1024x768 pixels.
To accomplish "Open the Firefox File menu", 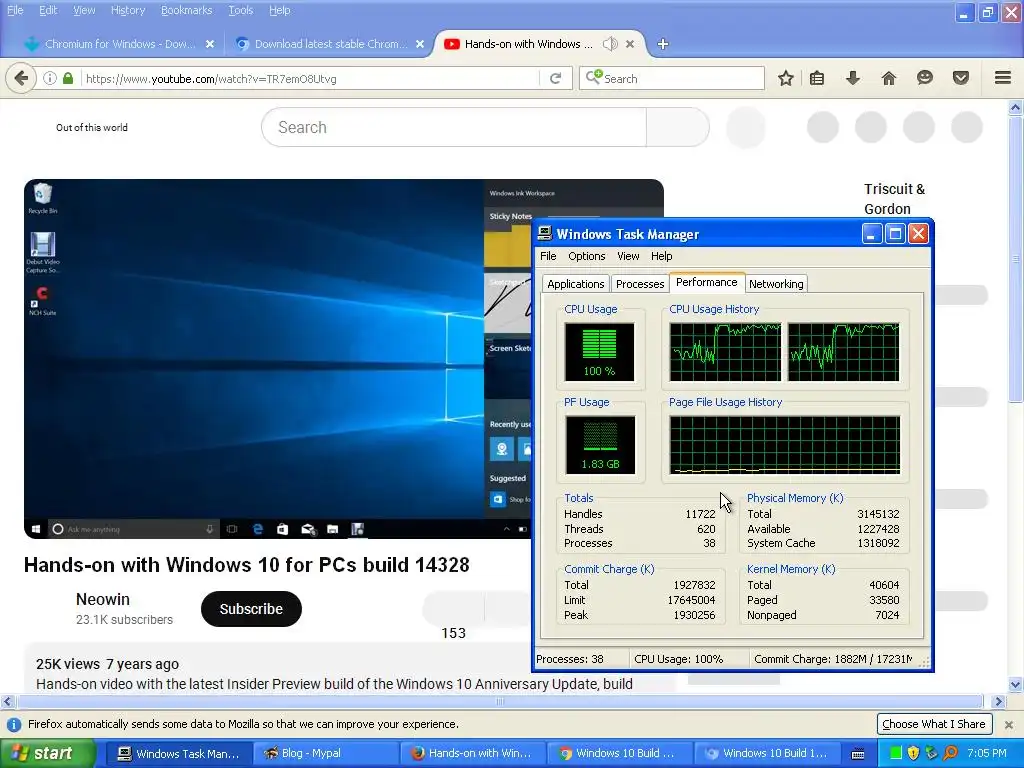I will coord(14,10).
